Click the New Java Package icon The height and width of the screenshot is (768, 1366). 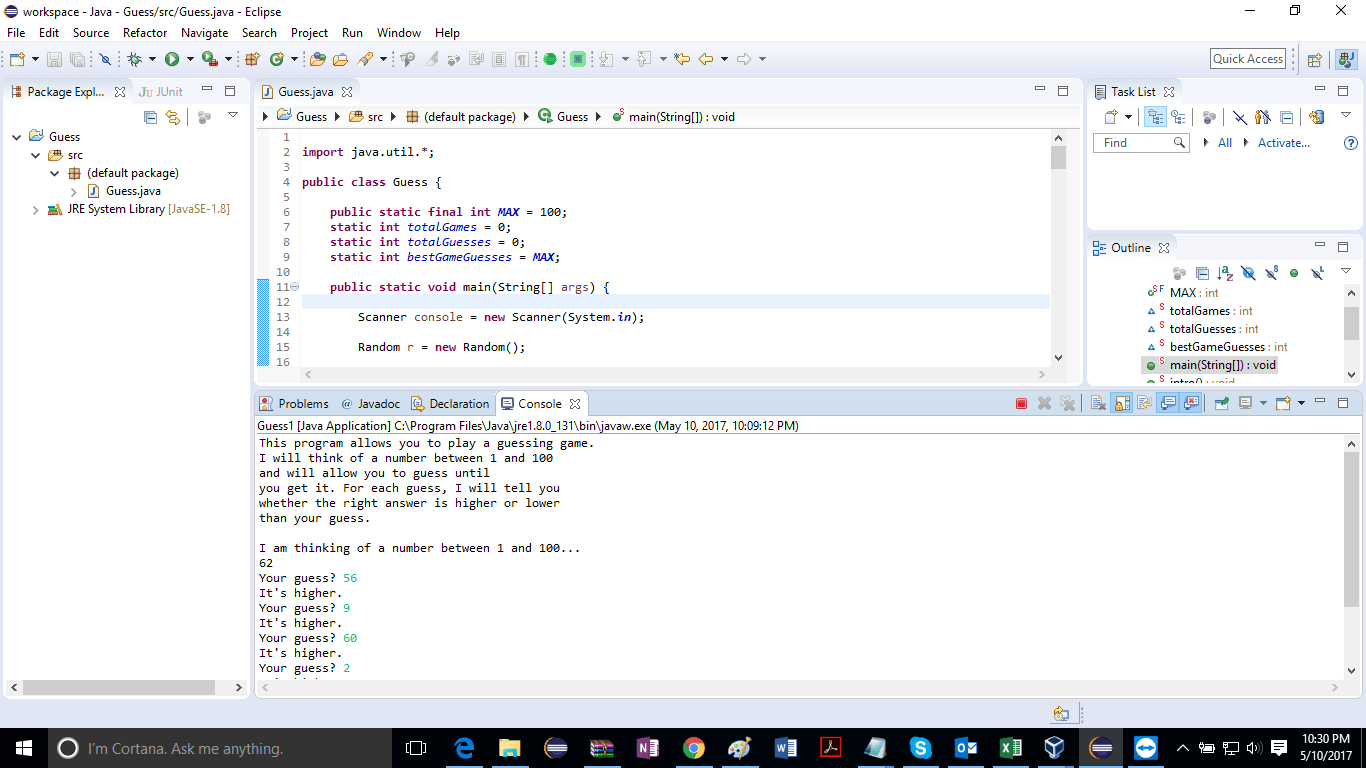point(252,59)
